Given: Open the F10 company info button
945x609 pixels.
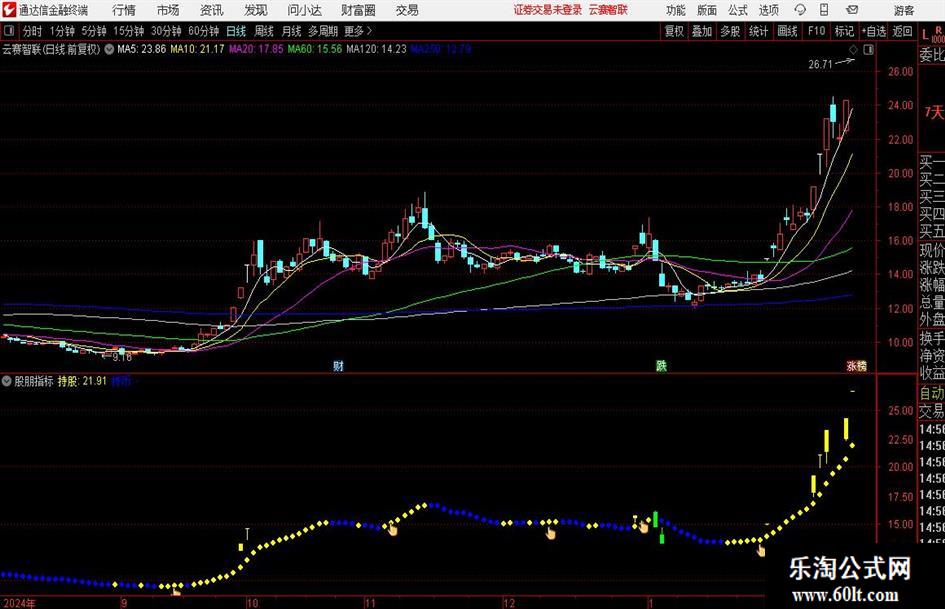Looking at the screenshot, I should pos(816,31).
